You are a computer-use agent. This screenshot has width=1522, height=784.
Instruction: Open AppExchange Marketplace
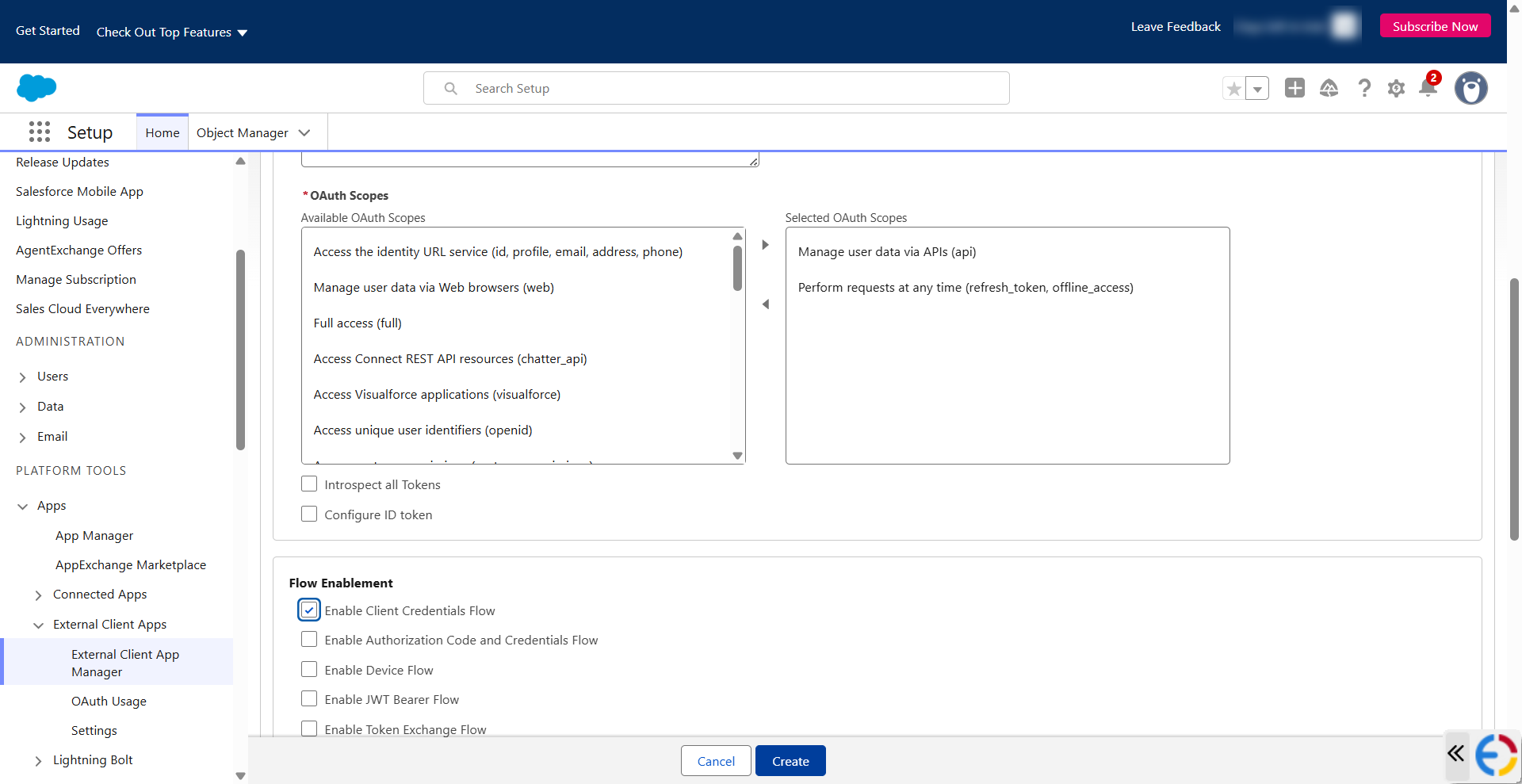(131, 565)
